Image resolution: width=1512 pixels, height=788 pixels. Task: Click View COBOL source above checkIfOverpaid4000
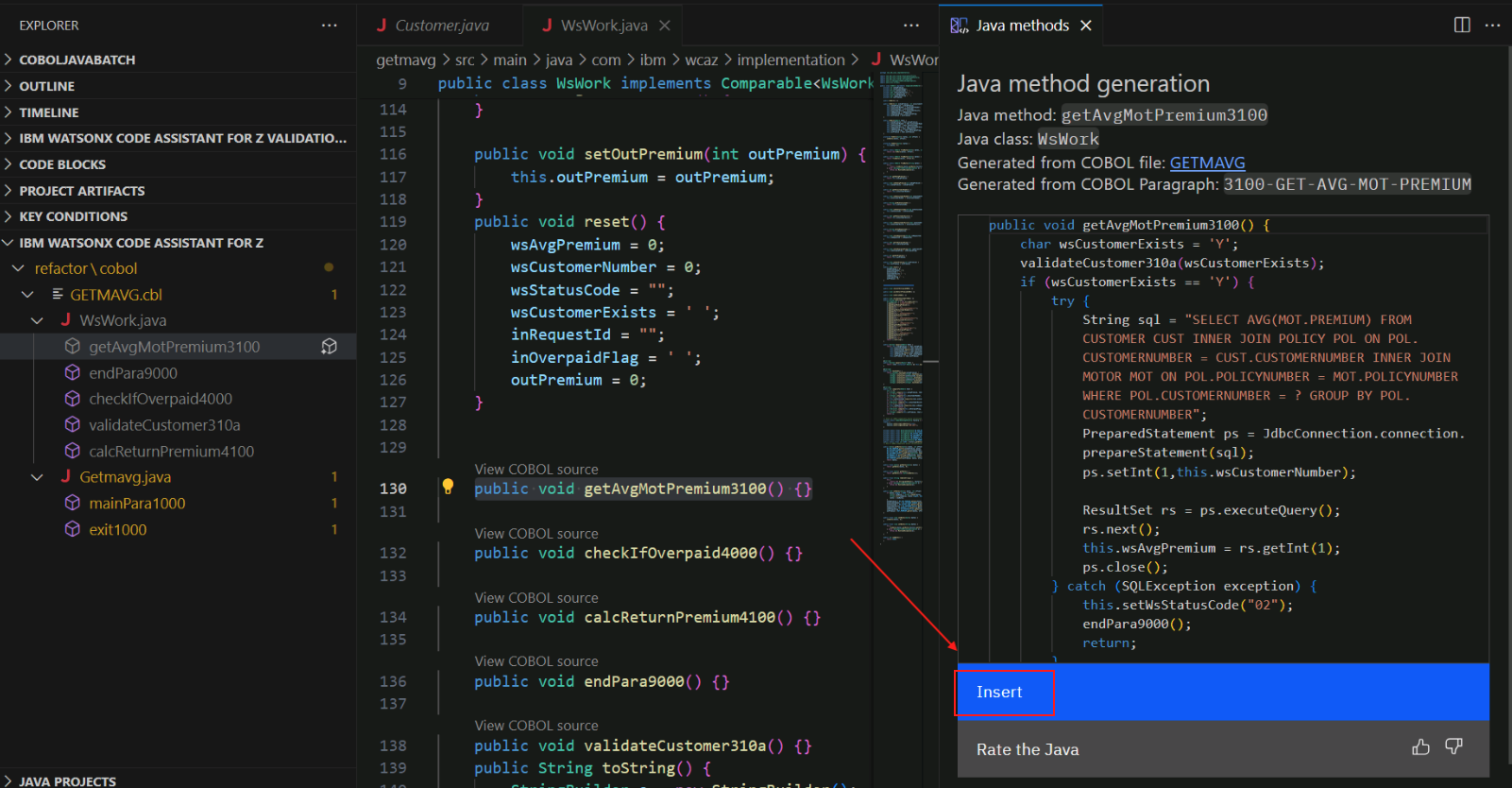[536, 534]
